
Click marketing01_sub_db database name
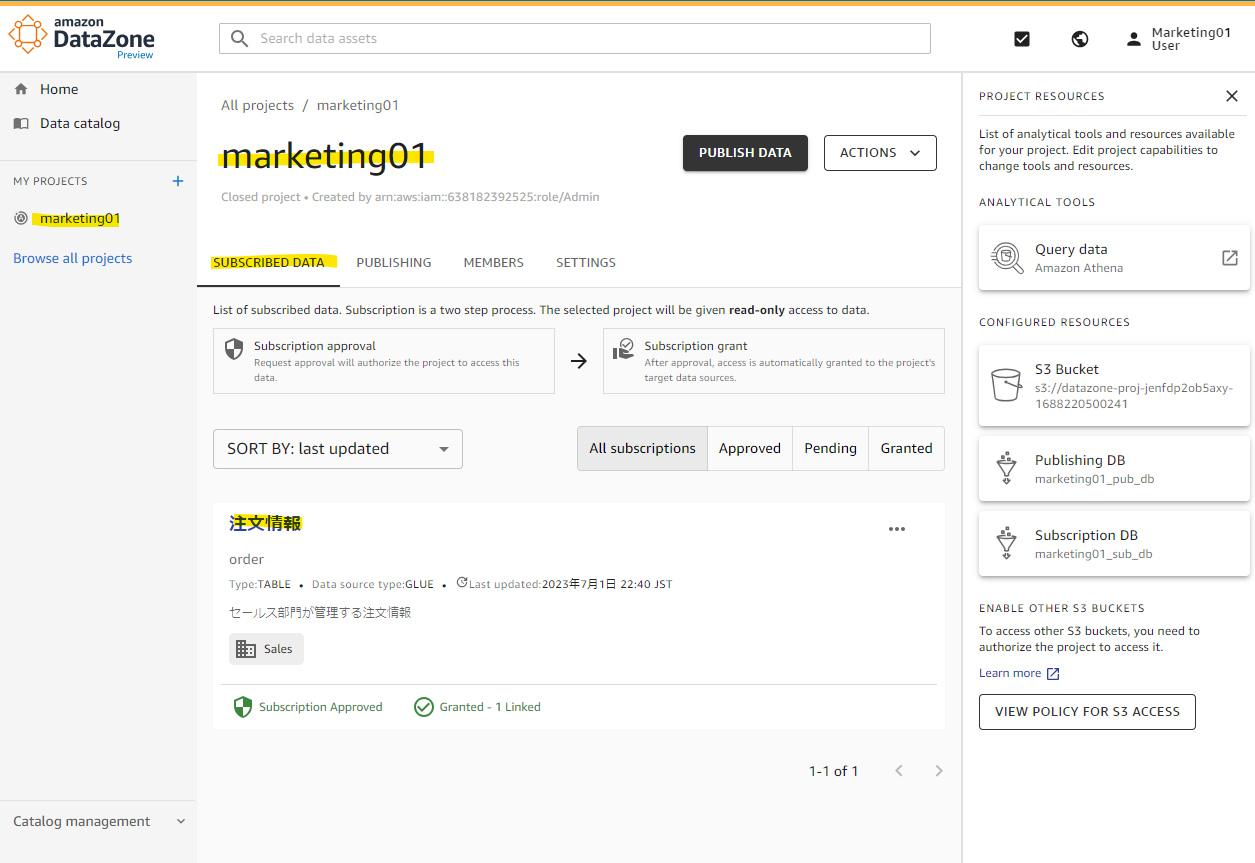click(x=1094, y=554)
